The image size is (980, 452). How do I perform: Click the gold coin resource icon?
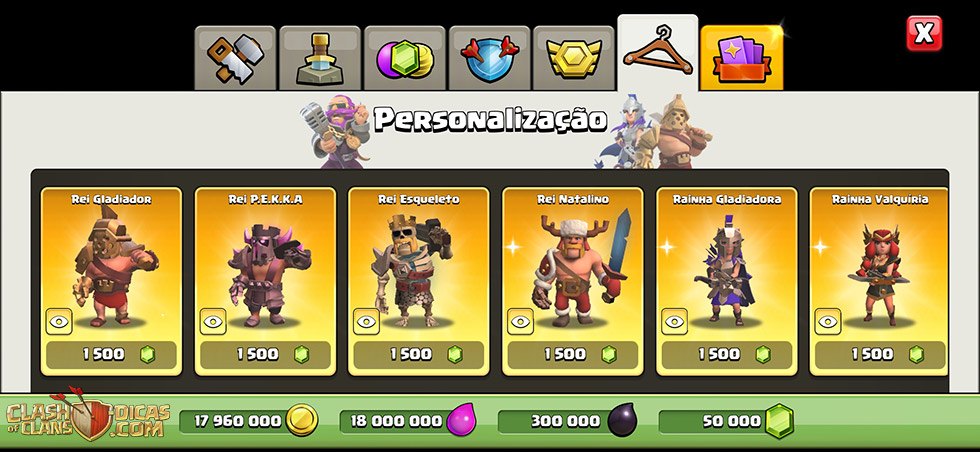(x=302, y=421)
